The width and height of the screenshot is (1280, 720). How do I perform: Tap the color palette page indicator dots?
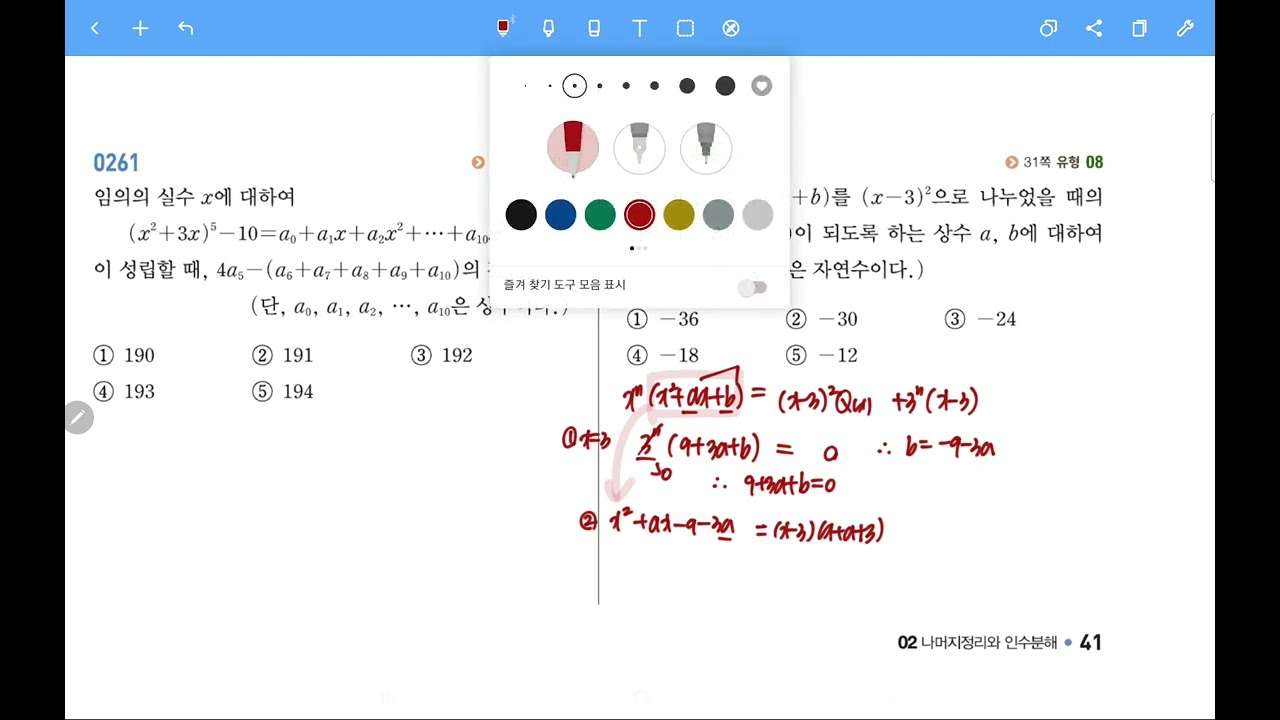(638, 248)
